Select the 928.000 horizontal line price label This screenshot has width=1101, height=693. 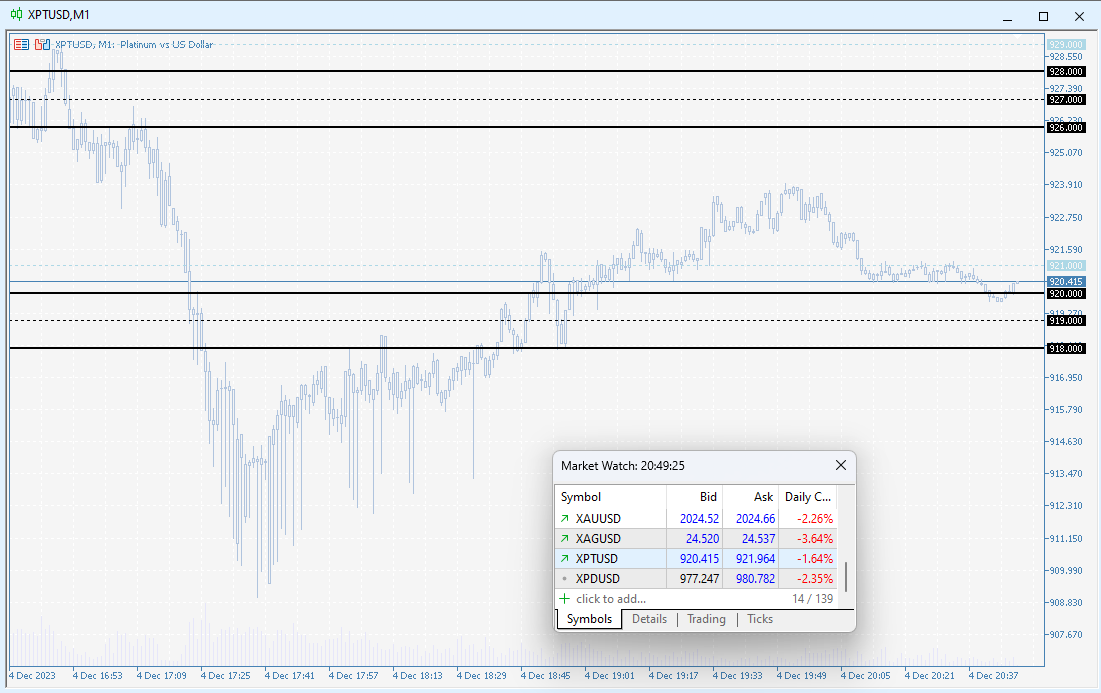pos(1065,72)
